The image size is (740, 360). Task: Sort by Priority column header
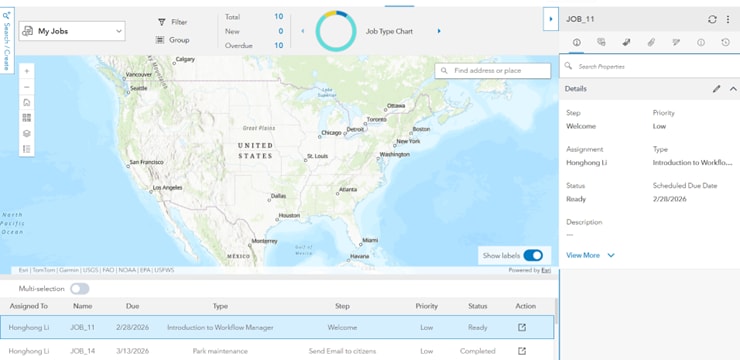tap(427, 306)
